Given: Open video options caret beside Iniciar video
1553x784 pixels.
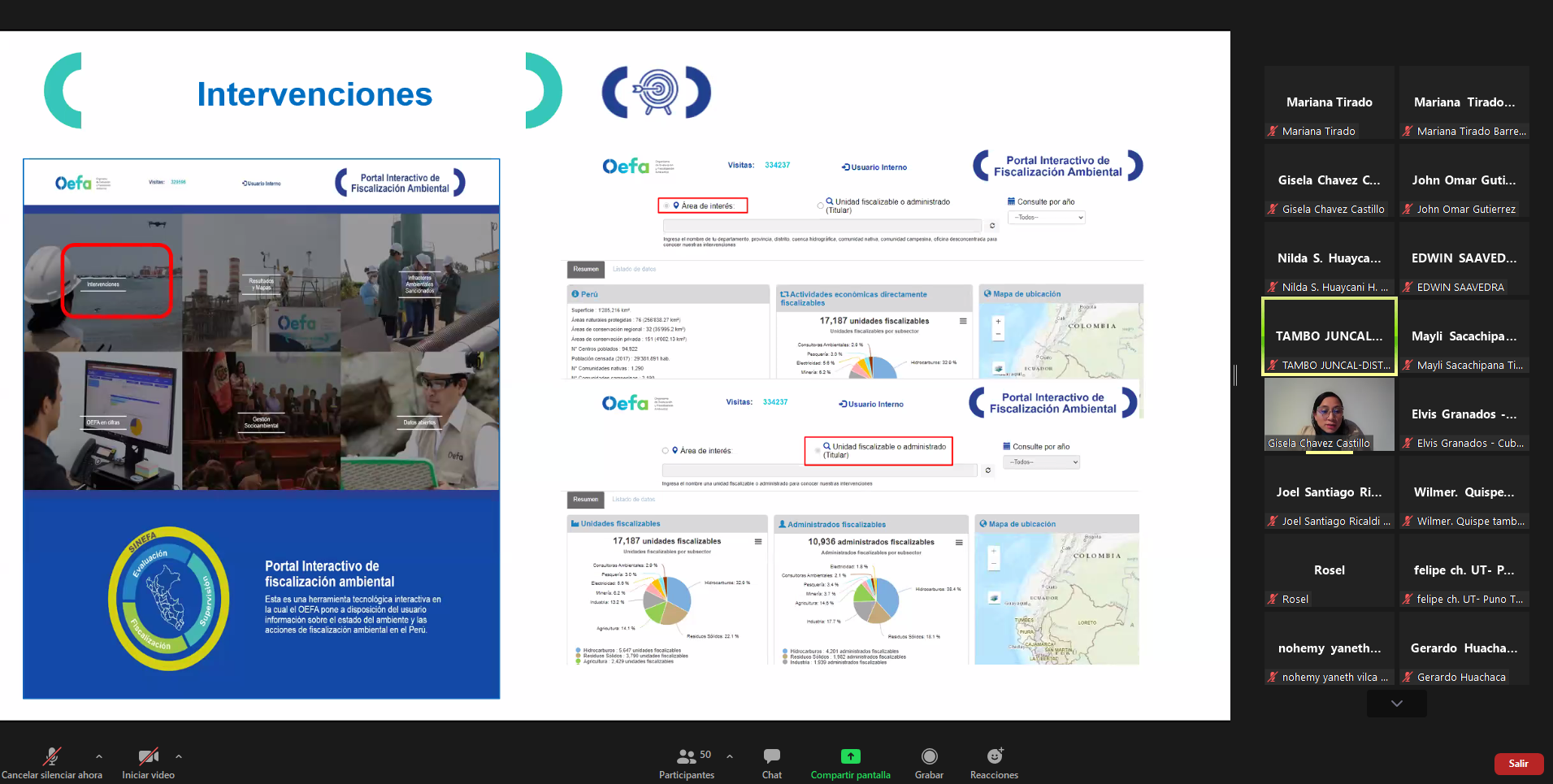Looking at the screenshot, I should (179, 756).
